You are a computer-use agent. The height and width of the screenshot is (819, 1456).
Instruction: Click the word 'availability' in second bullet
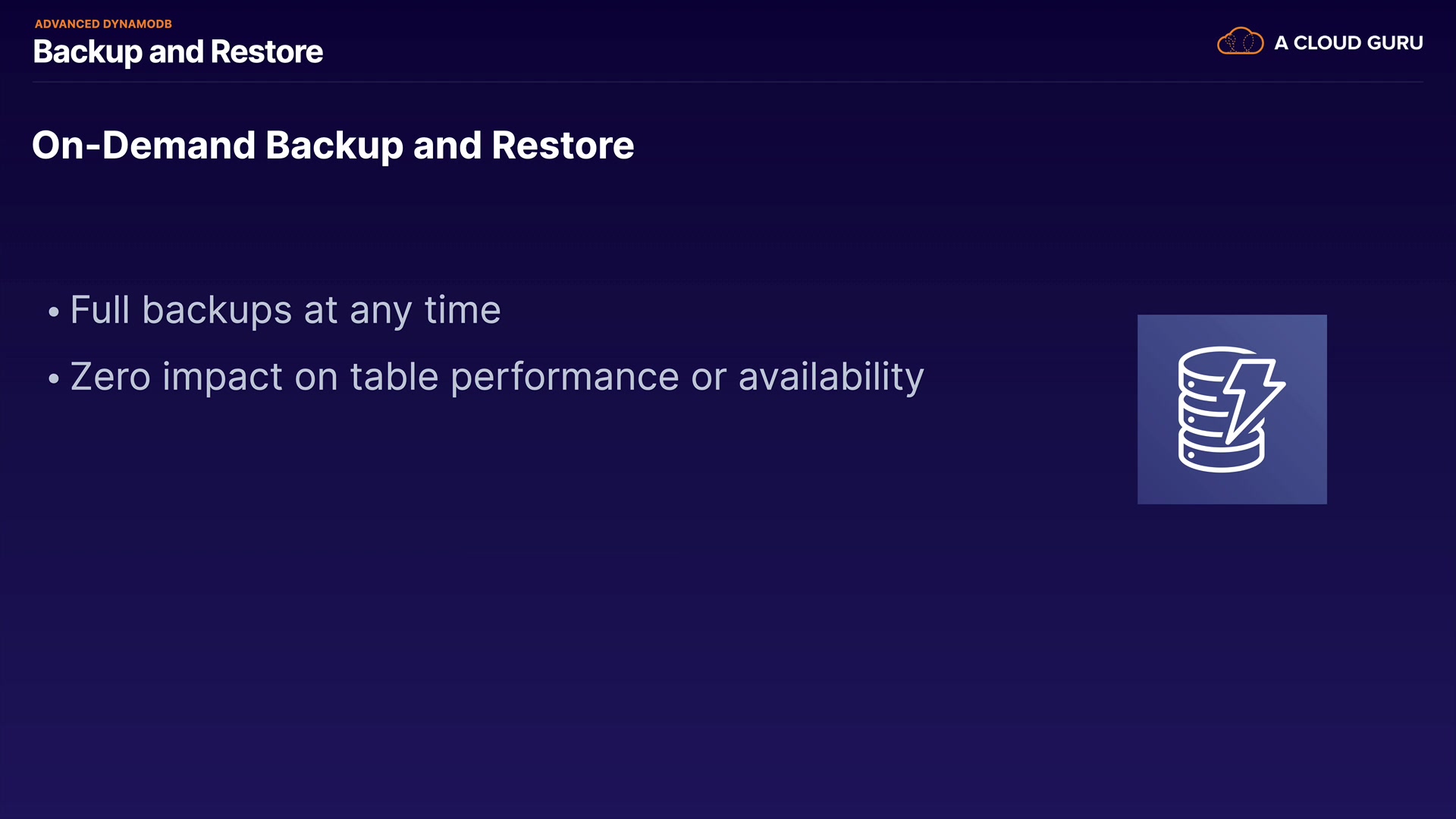click(831, 377)
